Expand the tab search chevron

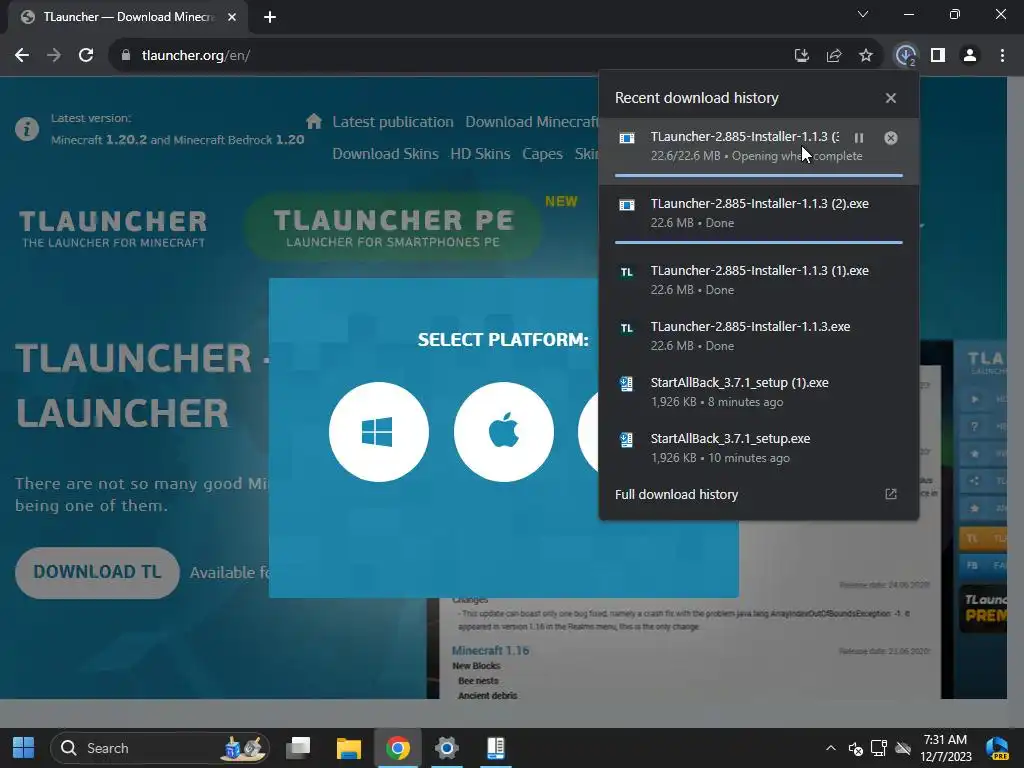click(x=863, y=14)
